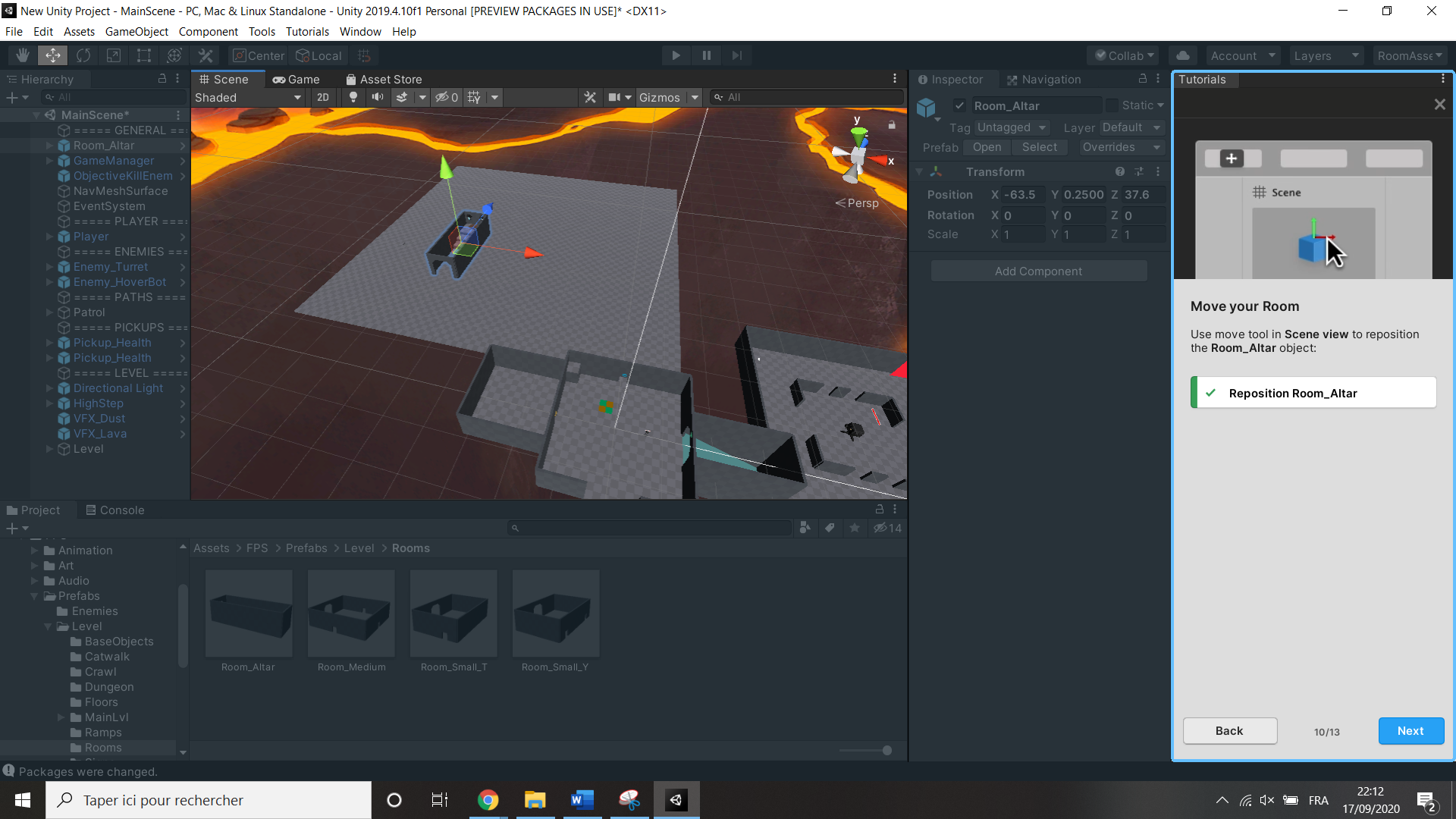Open the prefab Overrides dropdown
This screenshot has width=1456, height=819.
tap(1122, 147)
